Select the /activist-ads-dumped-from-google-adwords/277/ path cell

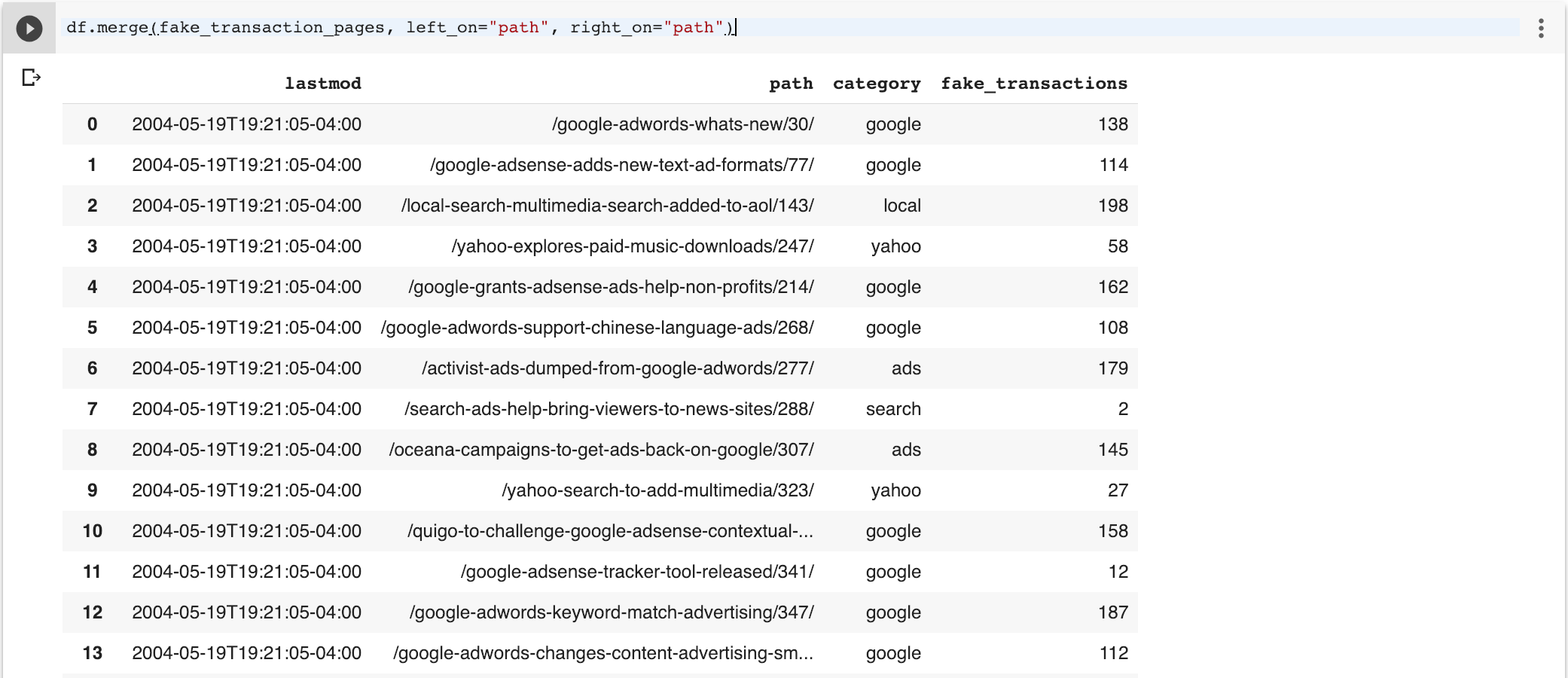[618, 368]
